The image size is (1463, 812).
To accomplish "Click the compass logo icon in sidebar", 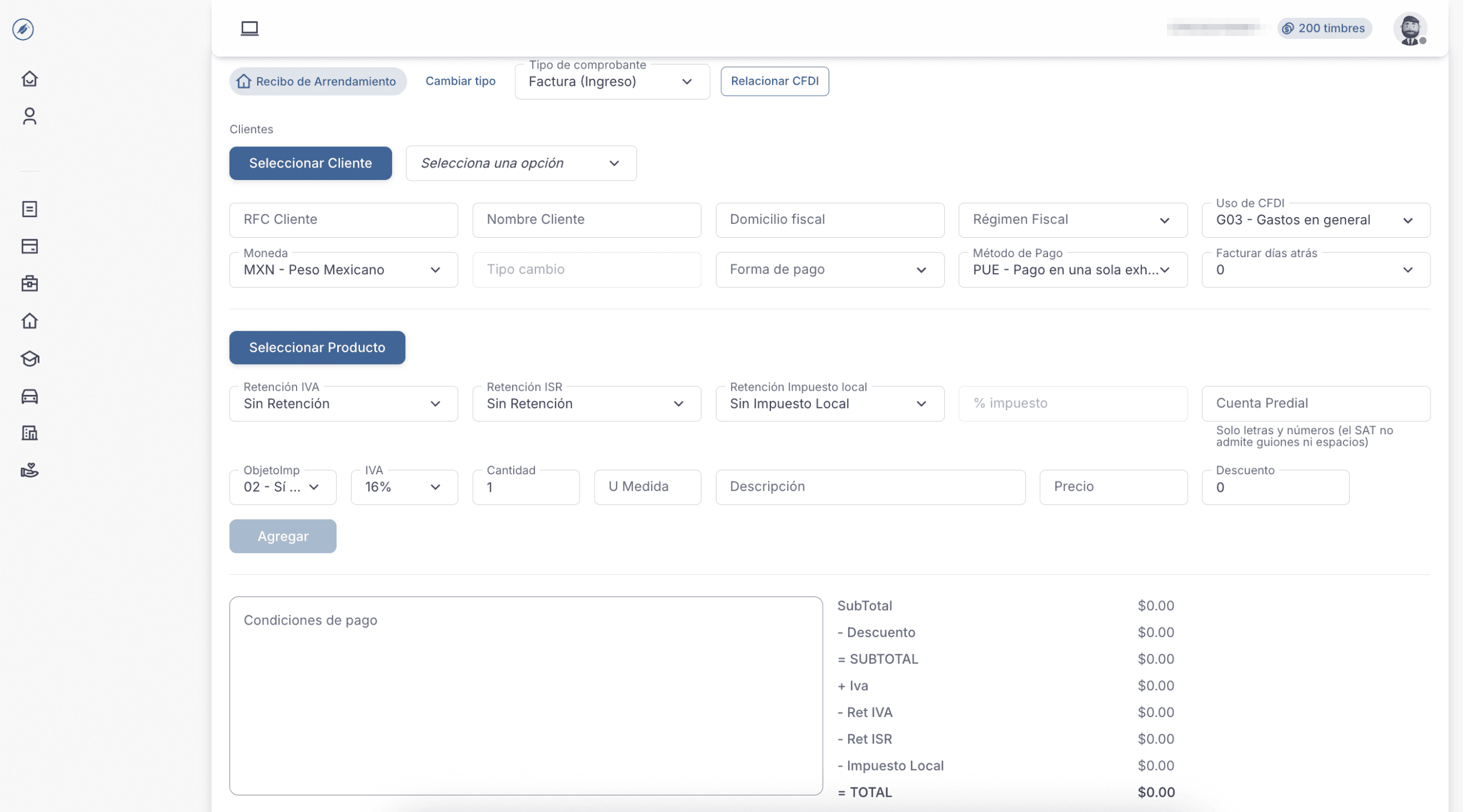I will tap(23, 29).
